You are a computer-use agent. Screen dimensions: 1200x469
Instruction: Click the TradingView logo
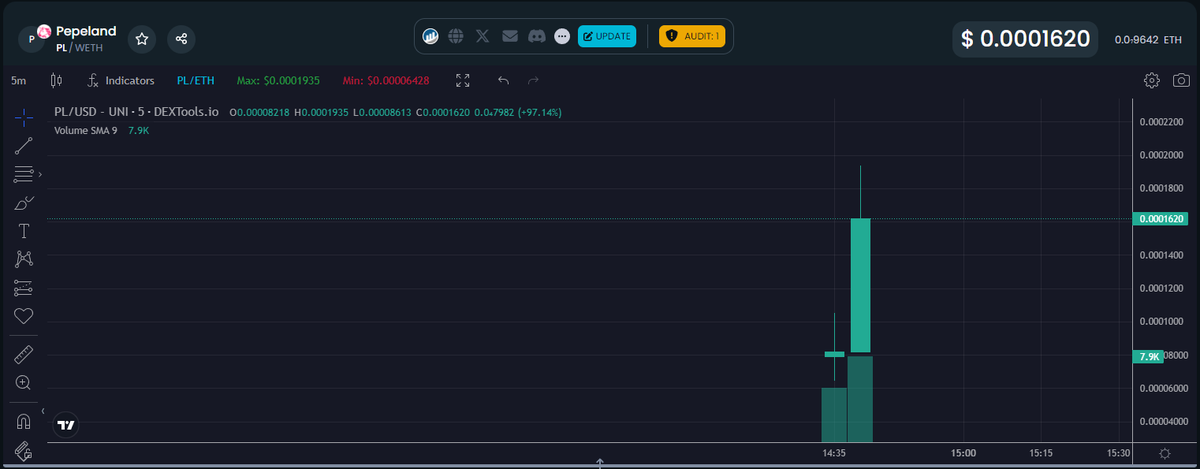[66, 425]
